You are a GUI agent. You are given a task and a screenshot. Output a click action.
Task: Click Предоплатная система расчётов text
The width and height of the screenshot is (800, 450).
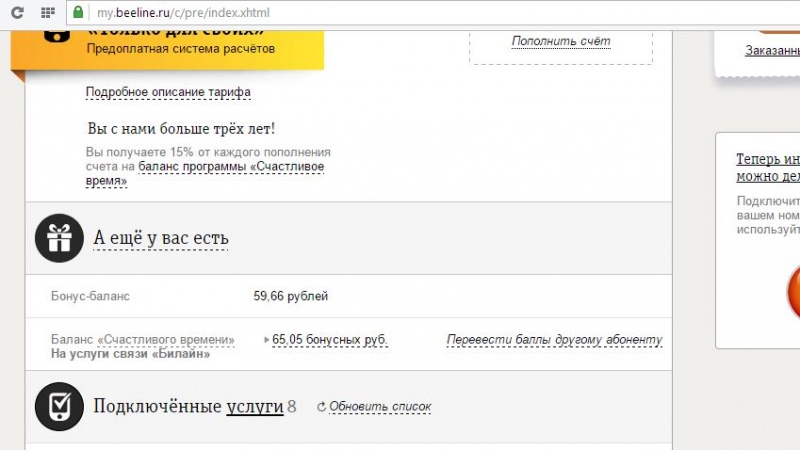point(181,49)
